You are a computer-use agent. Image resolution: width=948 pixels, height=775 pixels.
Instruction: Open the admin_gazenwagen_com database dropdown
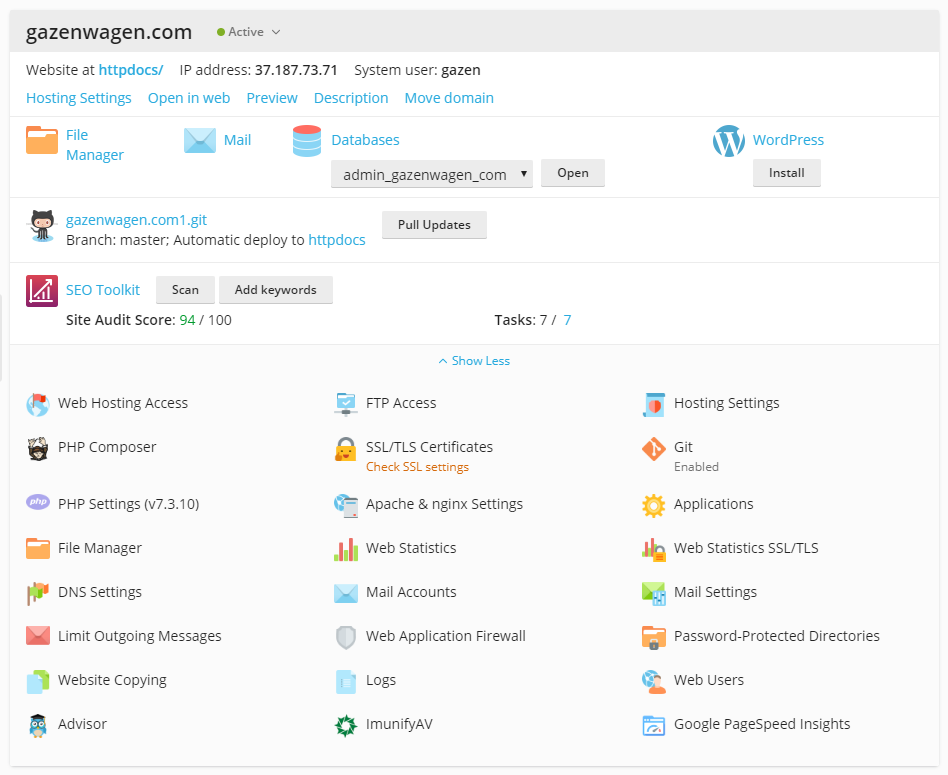click(x=432, y=174)
